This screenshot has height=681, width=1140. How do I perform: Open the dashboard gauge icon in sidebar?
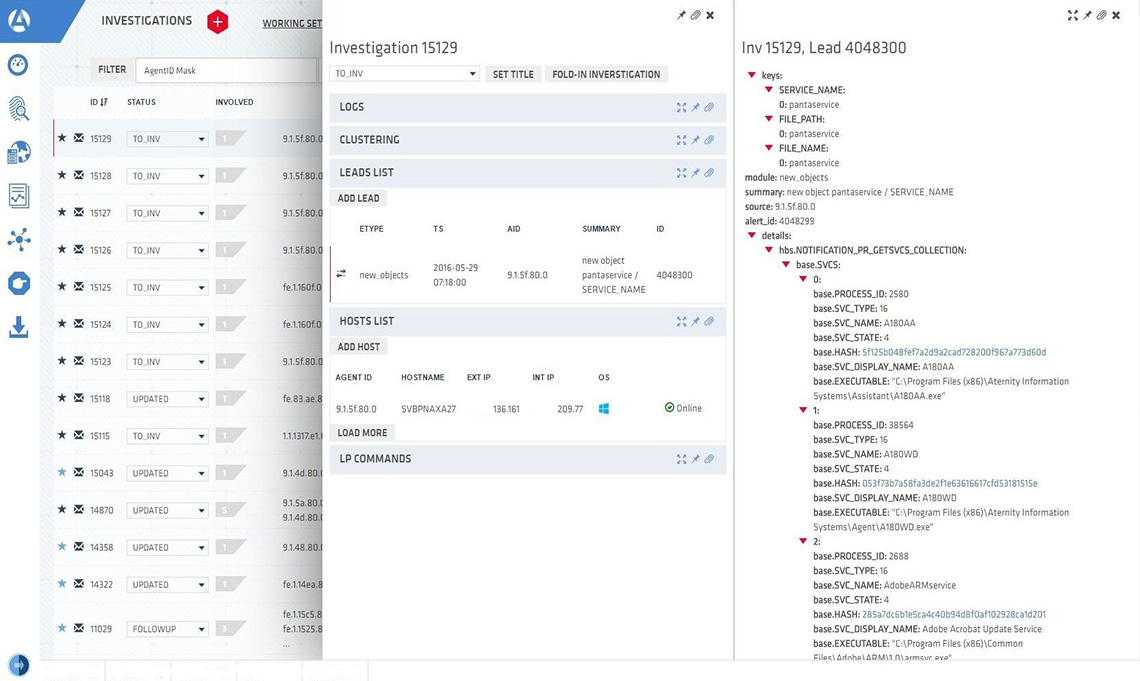click(18, 65)
